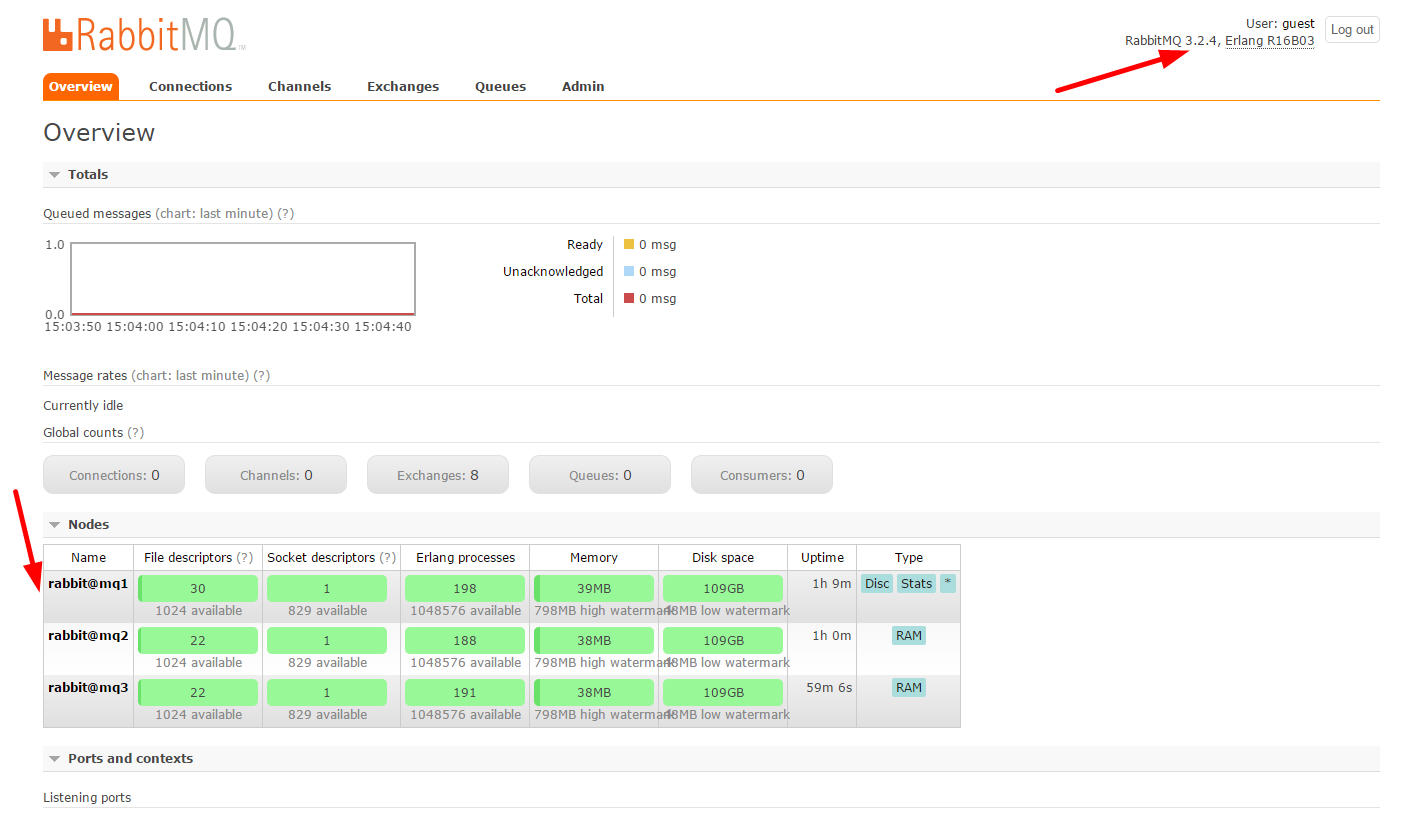This screenshot has width=1423, height=815.
Task: Show help for File descriptors column
Action: coord(245,557)
